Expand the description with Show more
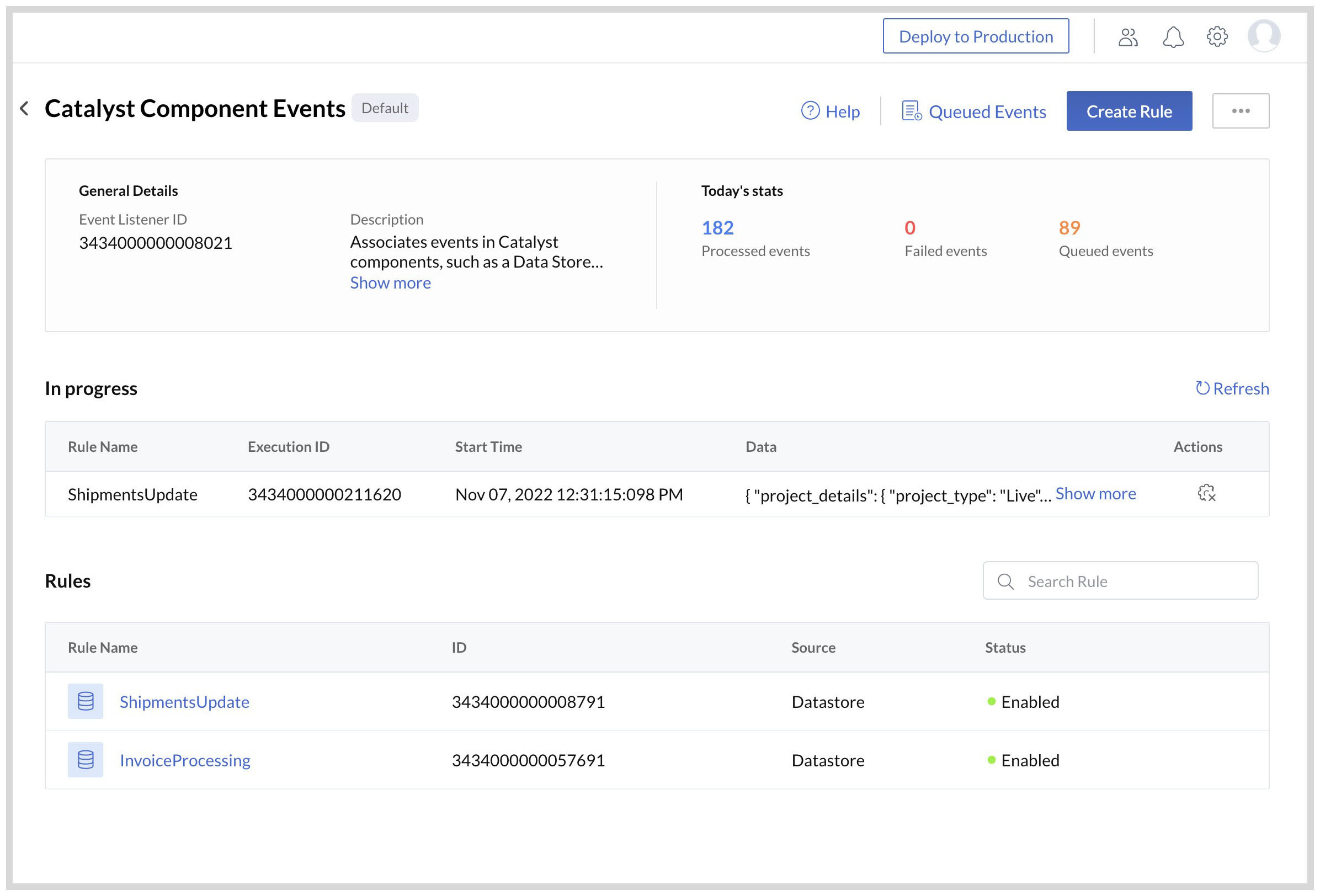 390,282
